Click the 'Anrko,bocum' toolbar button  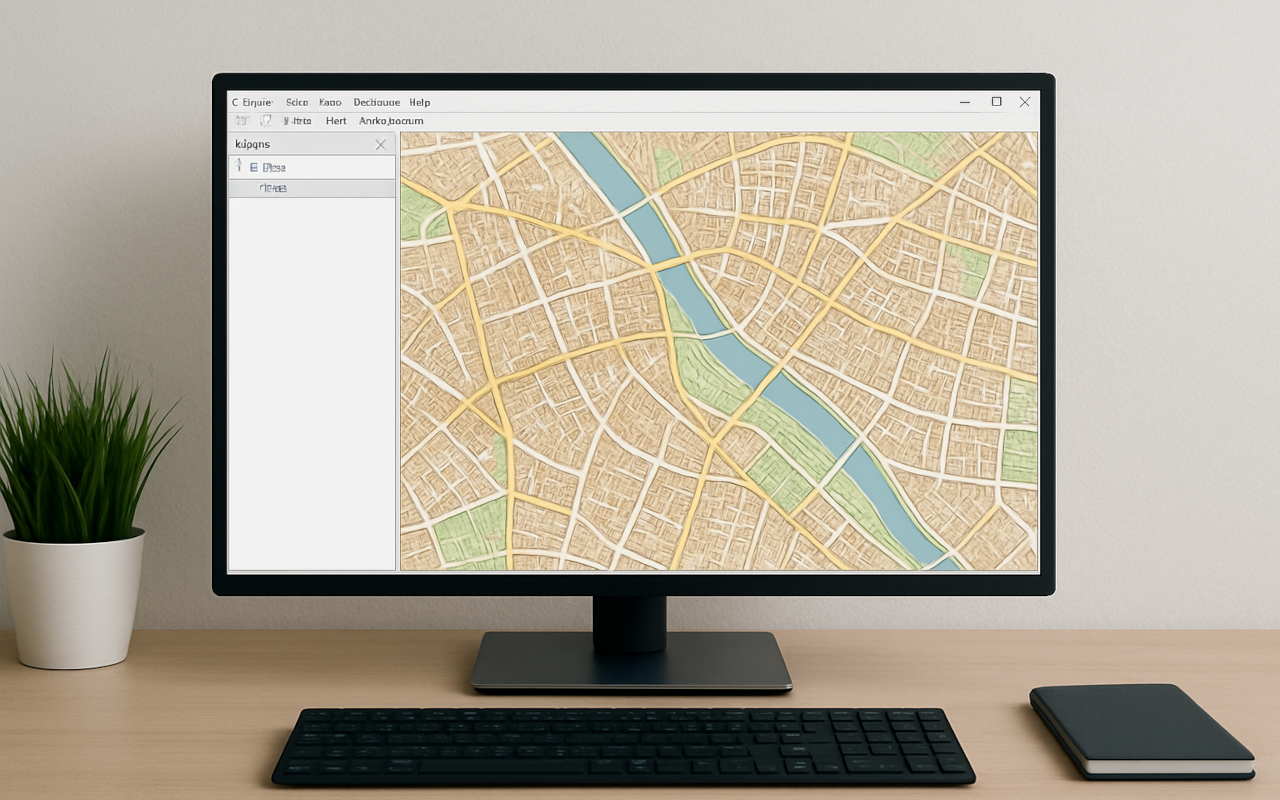pos(391,121)
